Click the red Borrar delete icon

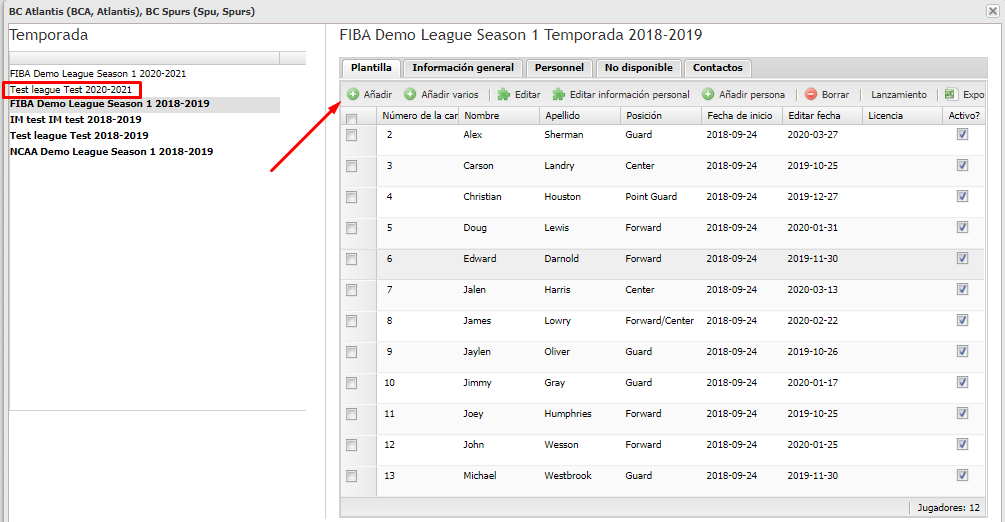coord(811,94)
